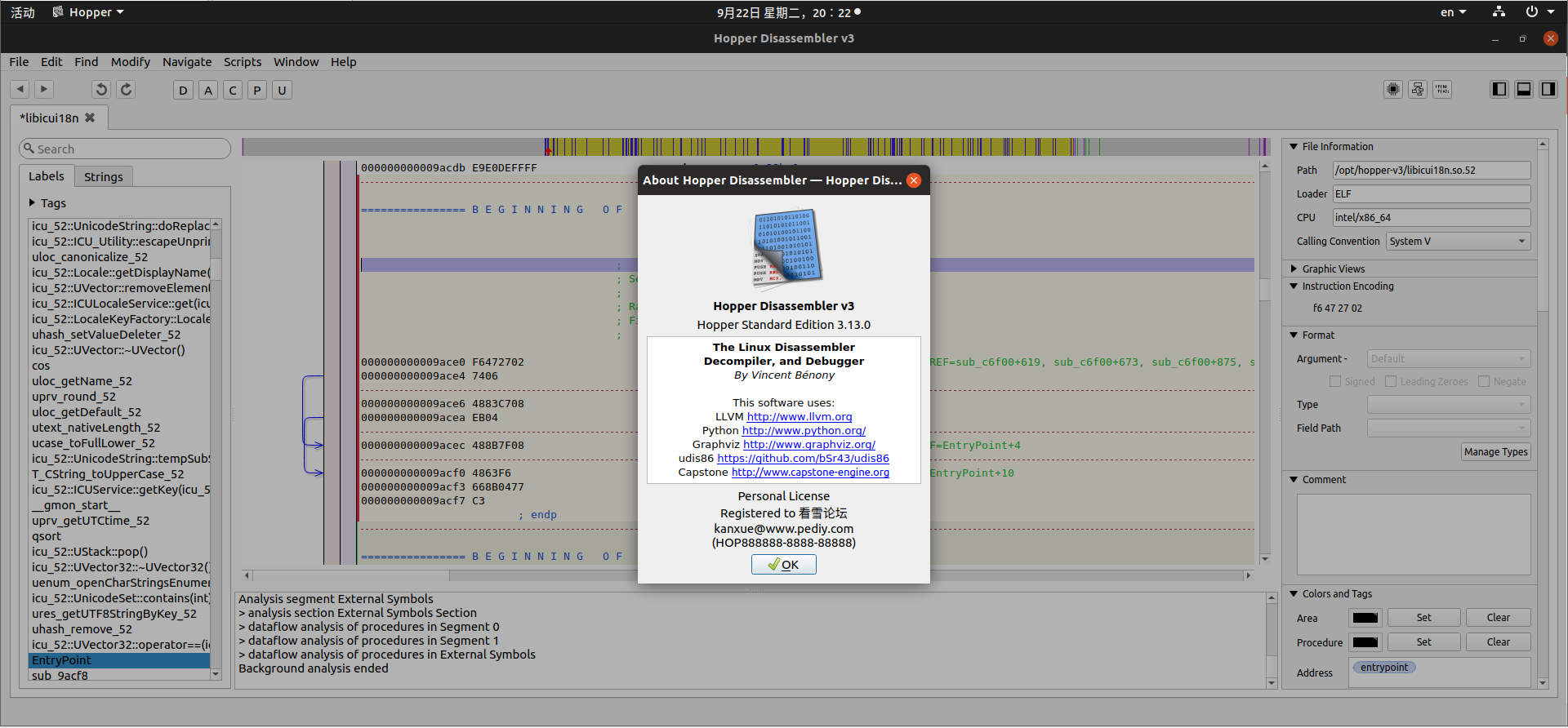This screenshot has width=1568, height=728.
Task: Pick the Procedure color swatch
Action: coord(1365,642)
